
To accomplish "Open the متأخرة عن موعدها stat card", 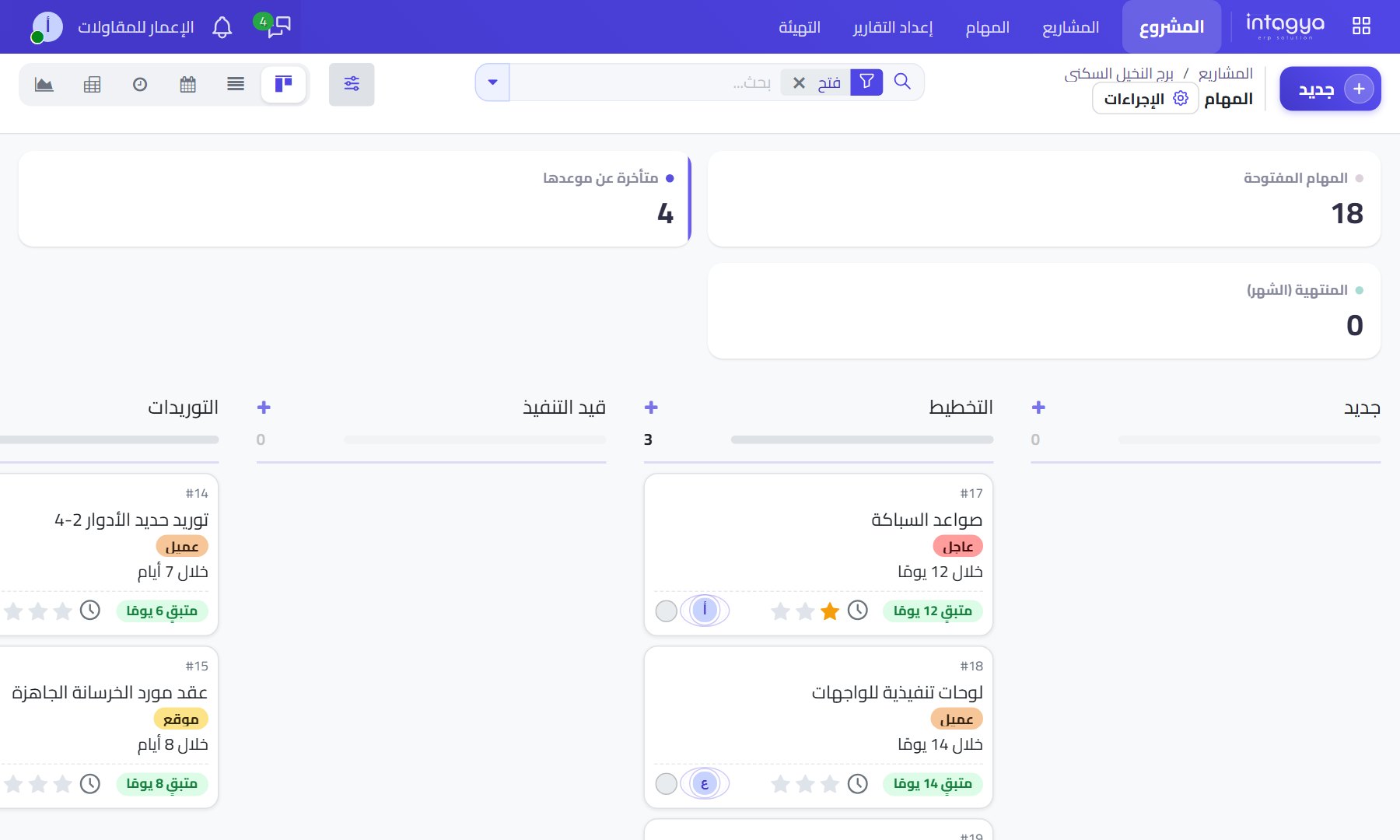I will pyautogui.click(x=355, y=199).
